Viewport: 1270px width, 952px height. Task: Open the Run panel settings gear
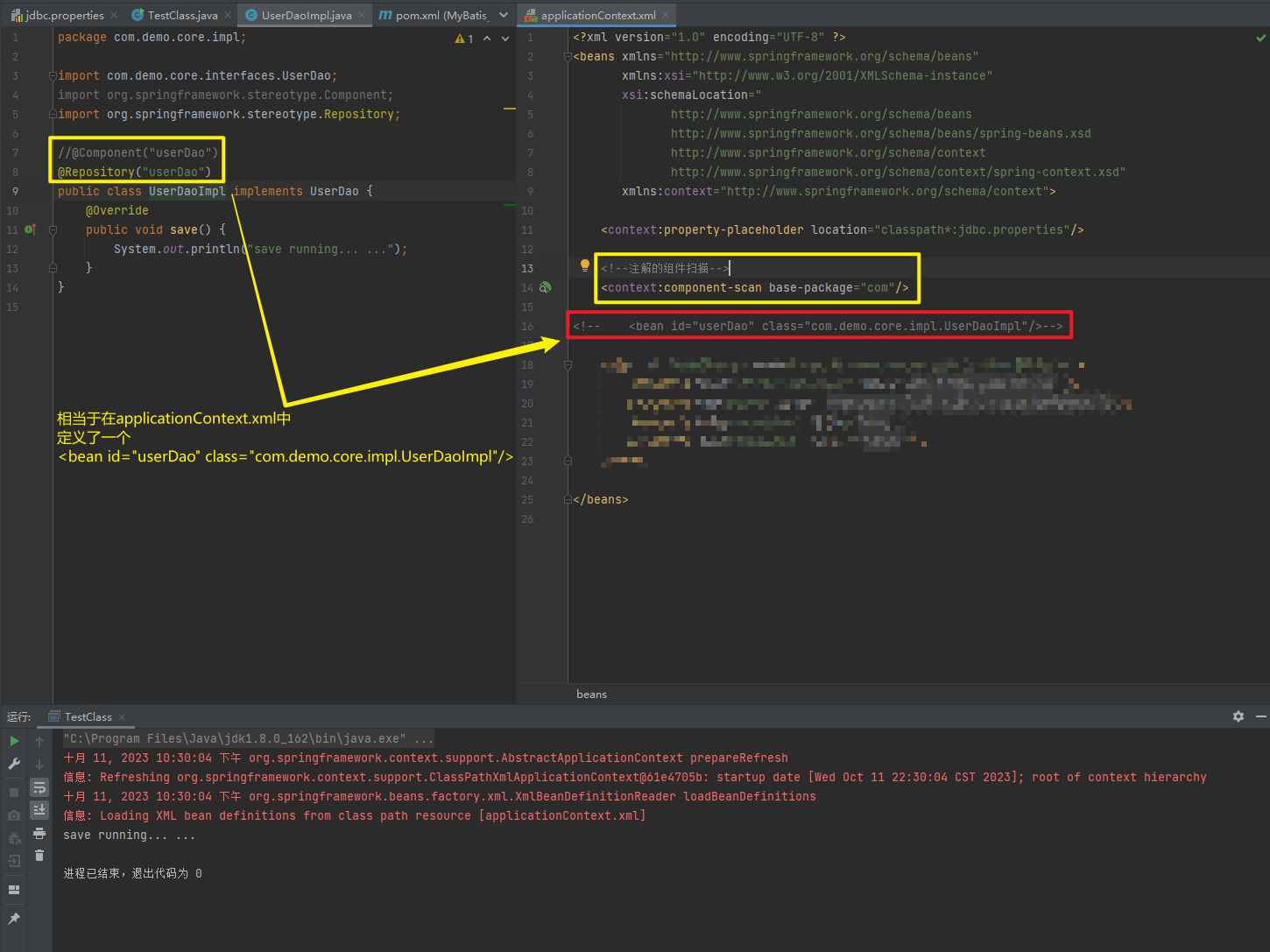coord(1238,716)
